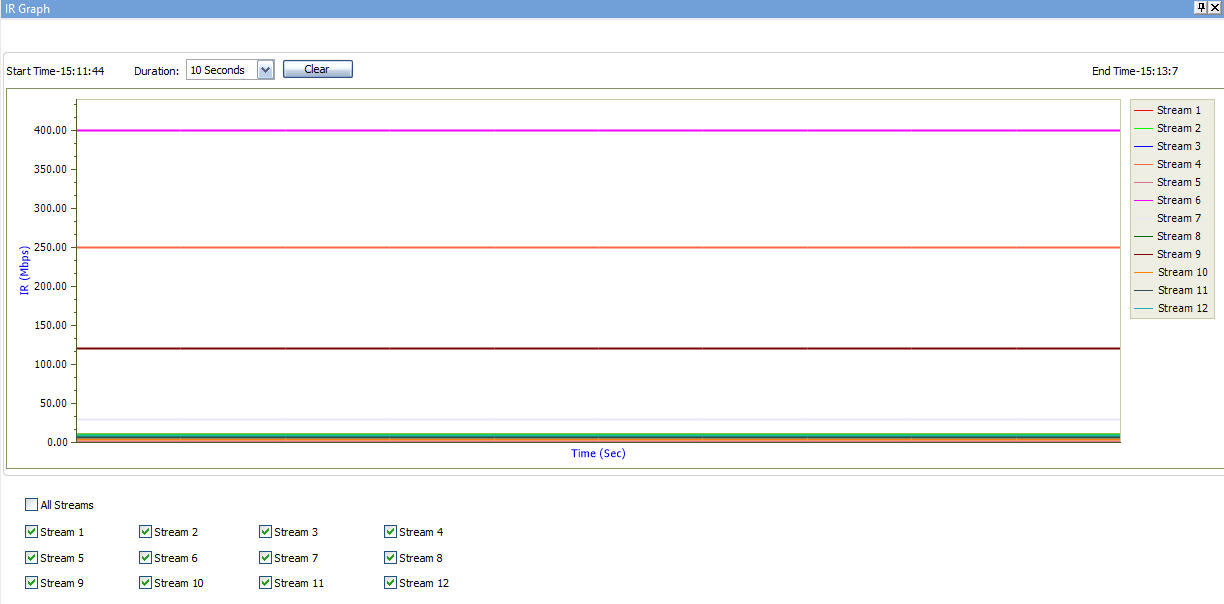Click Stream 5 legend entry
The height and width of the screenshot is (604, 1224).
1169,182
